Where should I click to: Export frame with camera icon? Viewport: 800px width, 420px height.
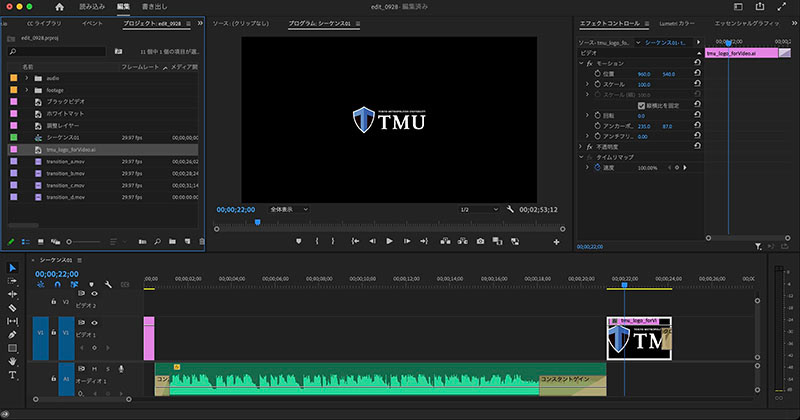click(480, 241)
